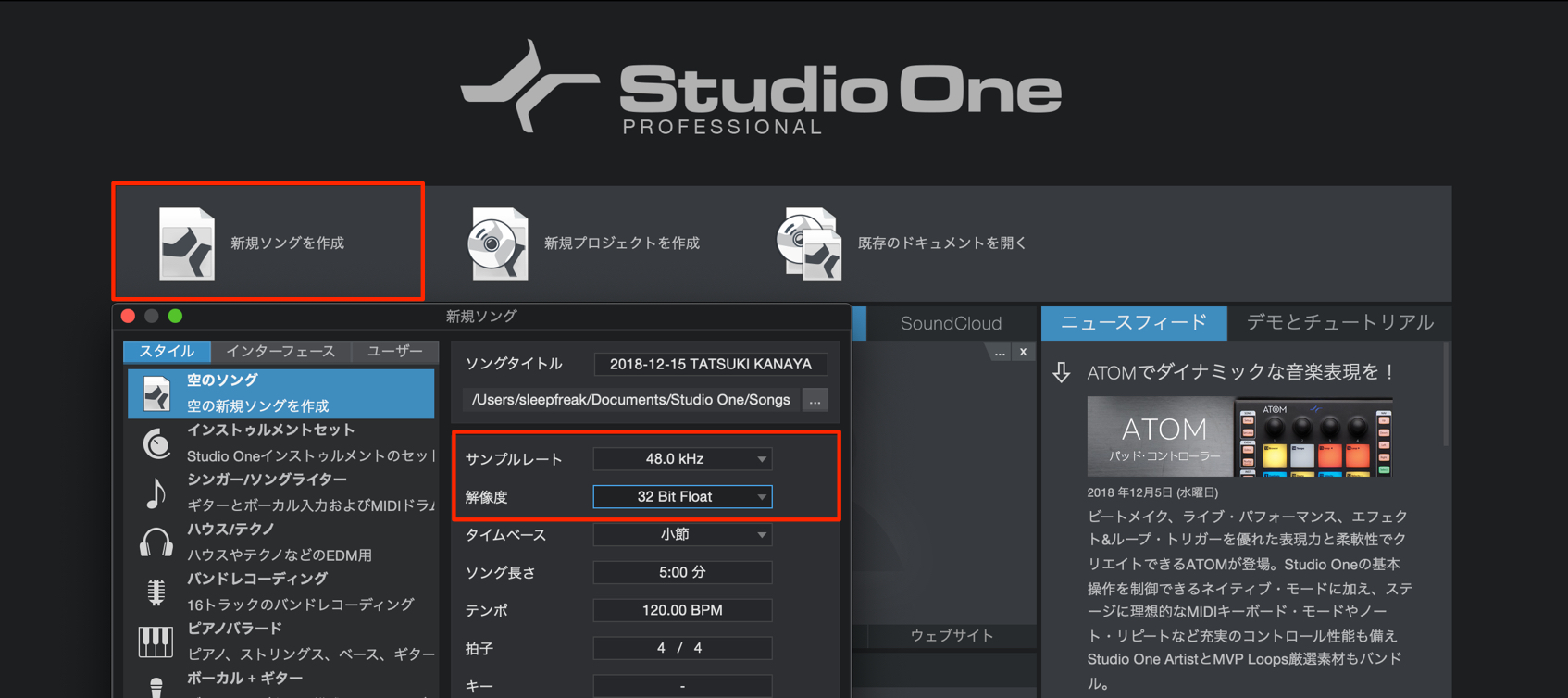This screenshot has height=698, width=1568.
Task: Click the ソング長さ 5:00 分 field
Action: (x=682, y=573)
